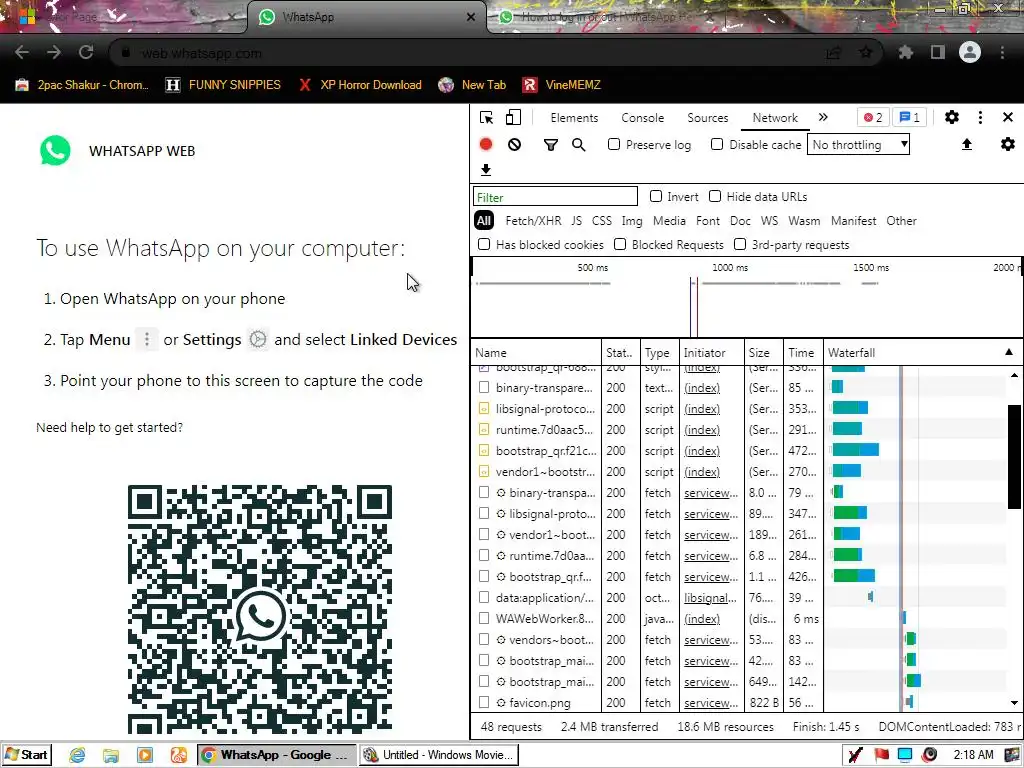1024x768 pixels.
Task: Open the 1 issue message indicator
Action: [x=909, y=118]
